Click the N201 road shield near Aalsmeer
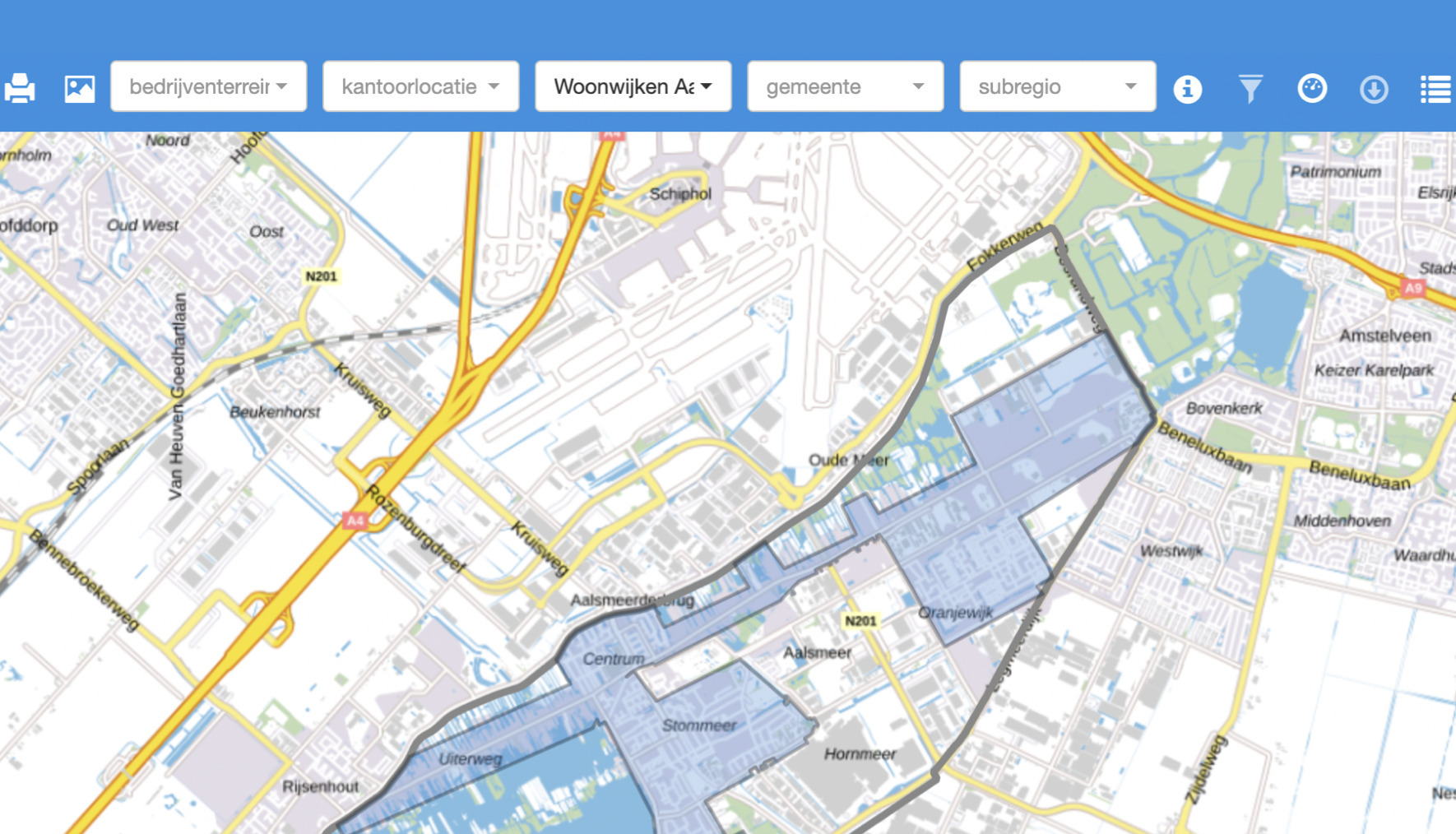Screen dimensions: 1456x834 (860, 621)
